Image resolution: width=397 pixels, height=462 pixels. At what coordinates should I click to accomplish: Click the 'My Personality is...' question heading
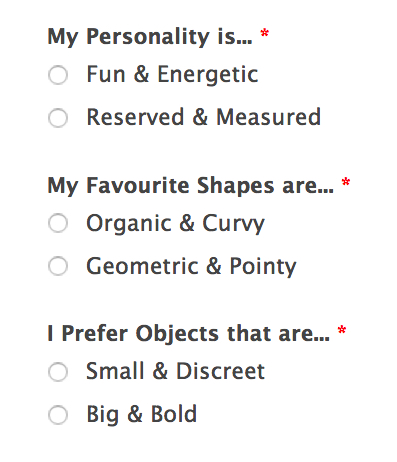tap(150, 37)
